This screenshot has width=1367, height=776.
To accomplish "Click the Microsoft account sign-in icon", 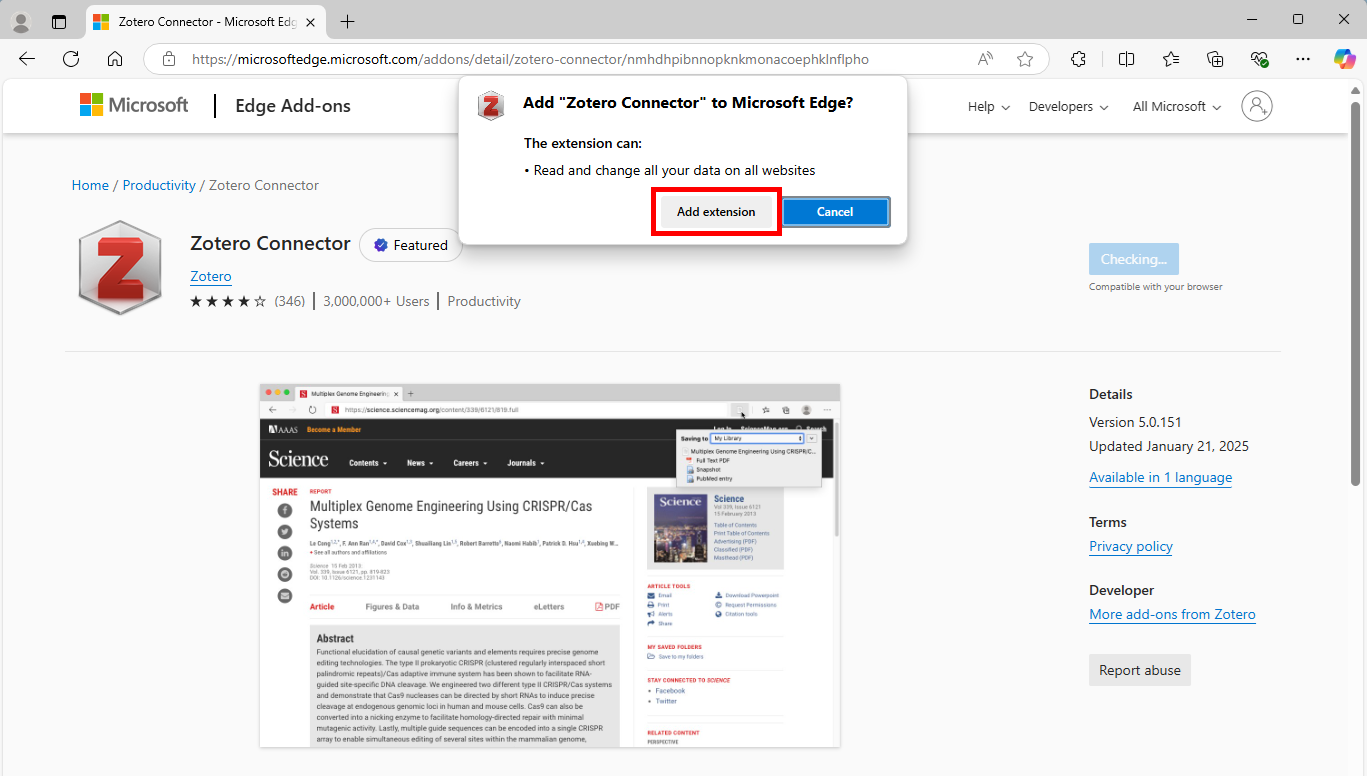I will [1256, 106].
